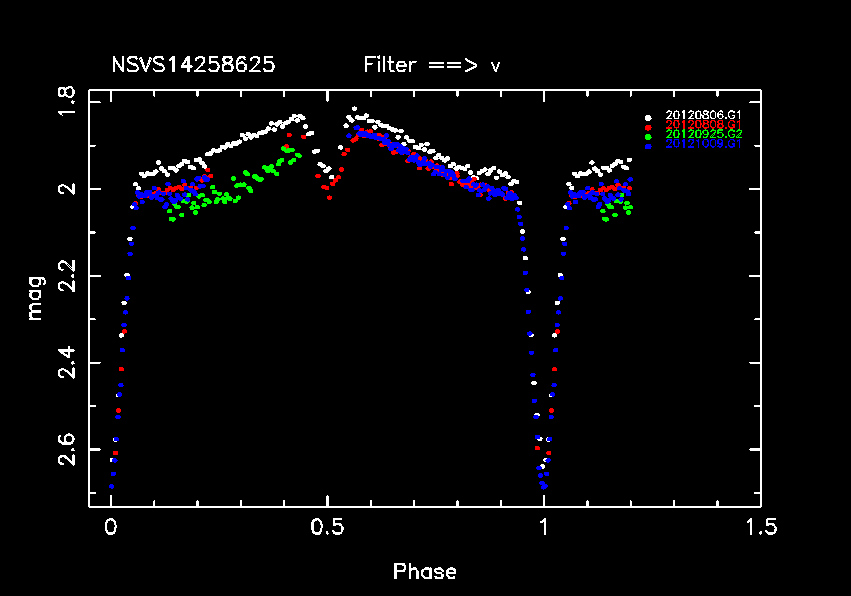Image resolution: width=851 pixels, height=596 pixels.
Task: Click the NSVS14258625 plot title
Action: coord(193,66)
